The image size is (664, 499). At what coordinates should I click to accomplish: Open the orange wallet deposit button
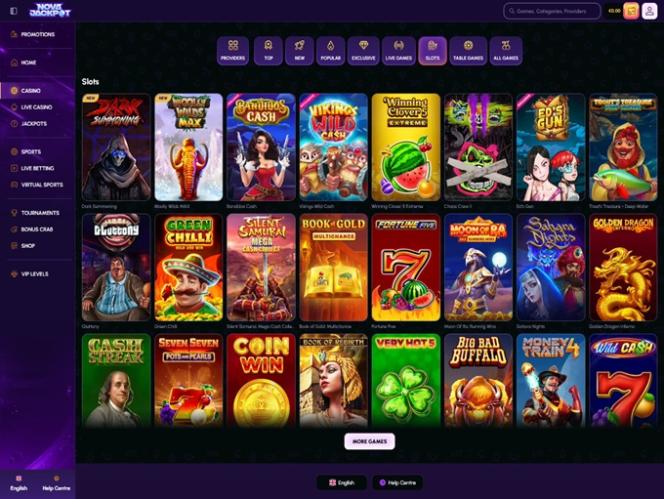click(x=631, y=11)
